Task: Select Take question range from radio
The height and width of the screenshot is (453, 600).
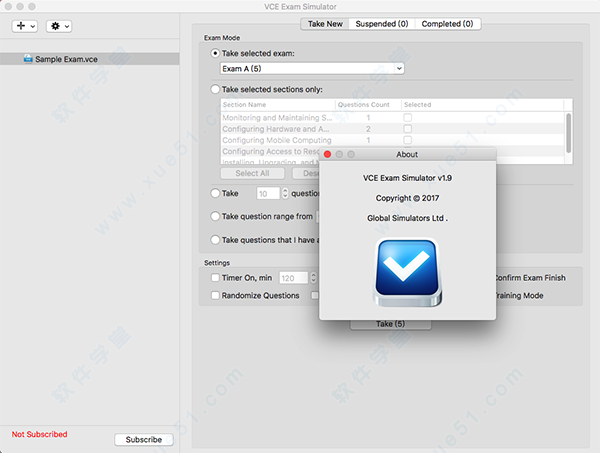Action: pos(215,217)
